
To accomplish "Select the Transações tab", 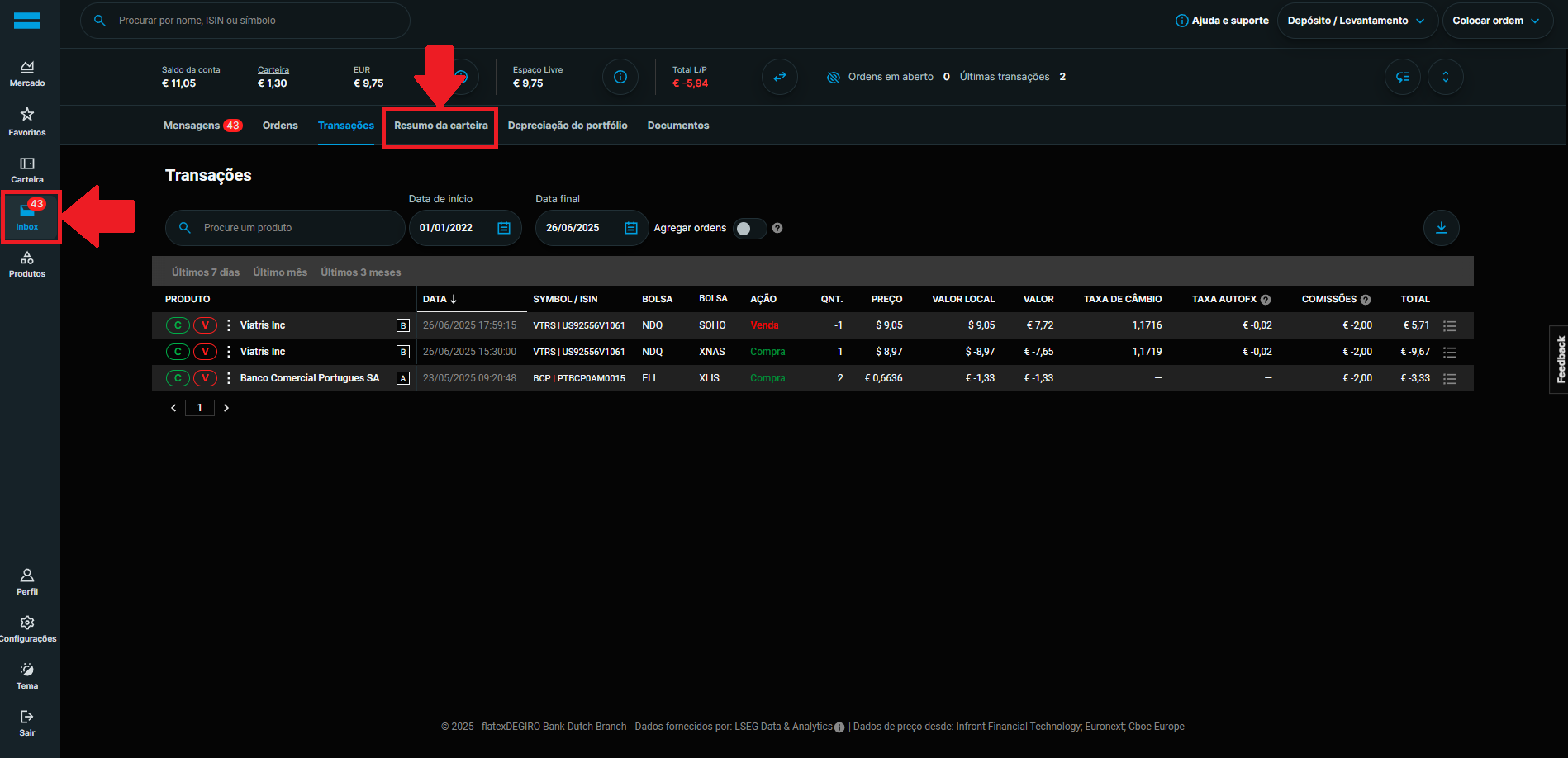I will (x=346, y=126).
